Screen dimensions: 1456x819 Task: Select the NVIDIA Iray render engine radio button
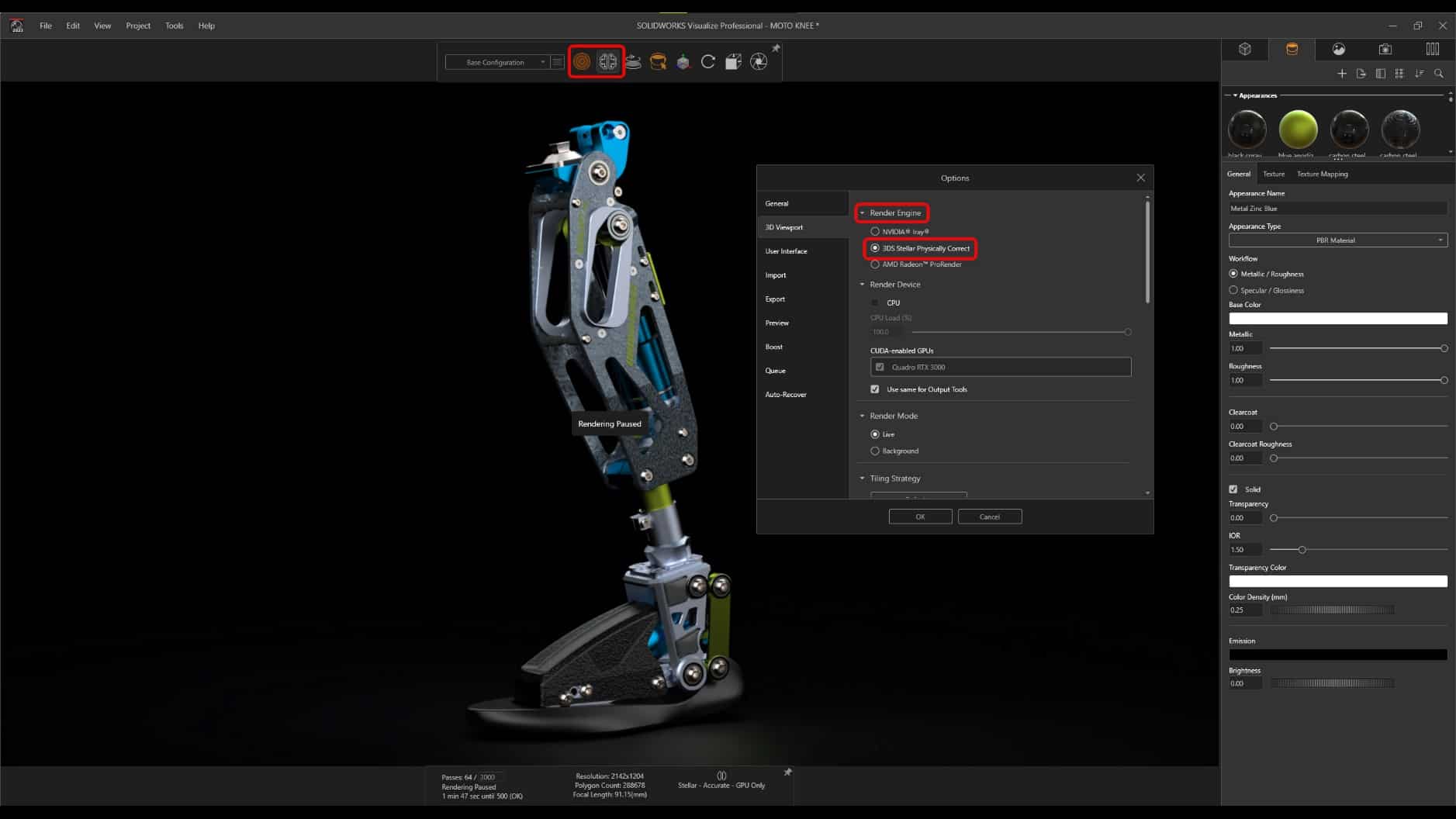pos(876,230)
